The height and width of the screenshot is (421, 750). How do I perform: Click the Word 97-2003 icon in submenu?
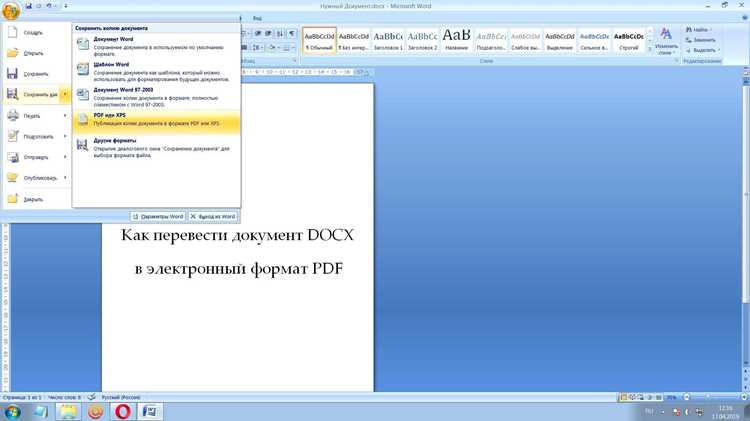pyautogui.click(x=83, y=95)
